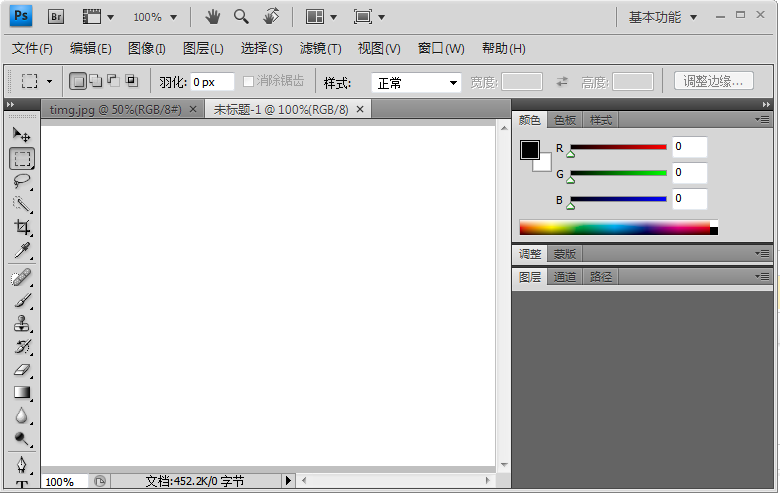Select the Eyedropper tool
This screenshot has height=495, width=780.
22,250
